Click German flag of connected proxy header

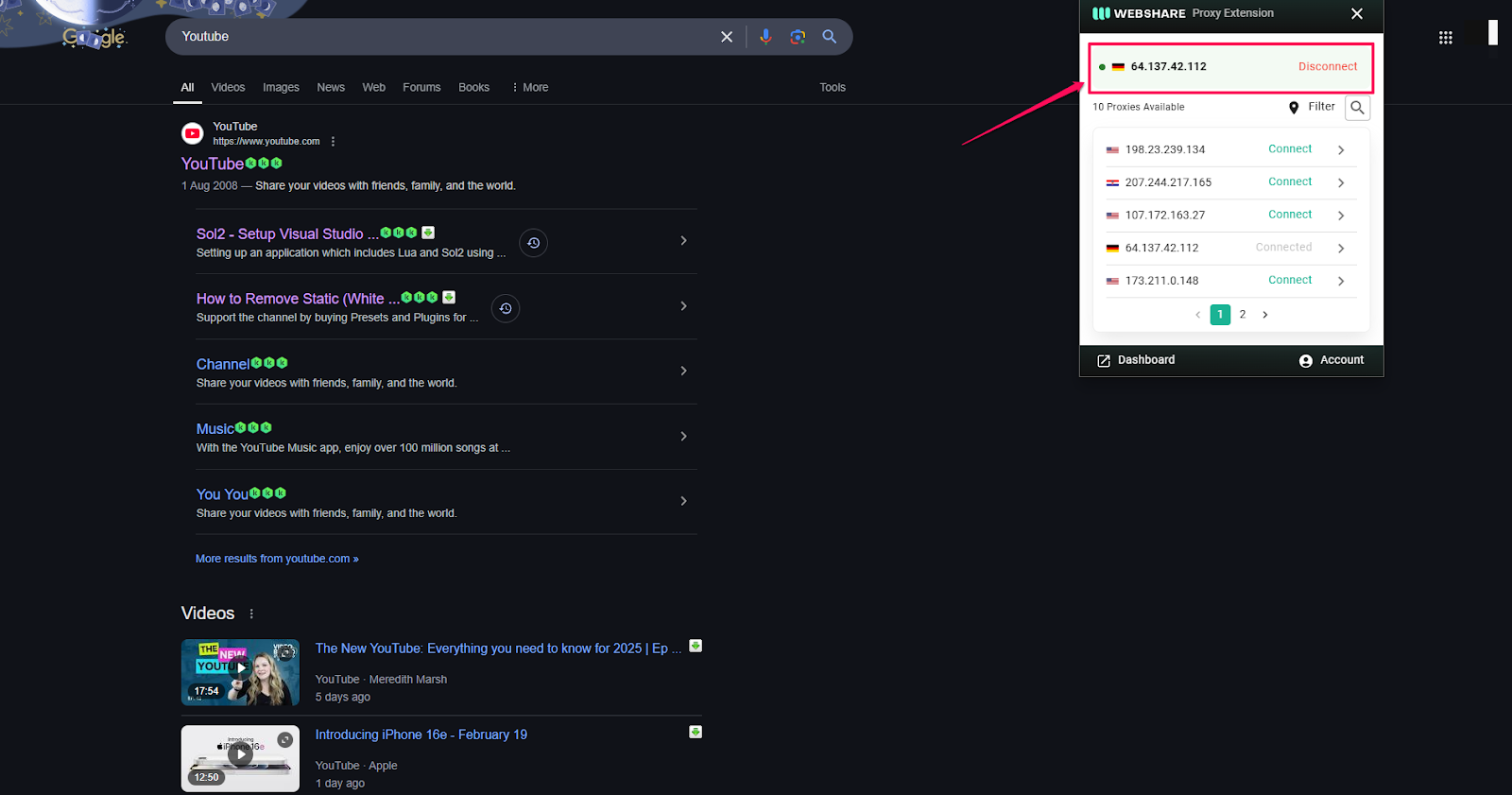pyautogui.click(x=1118, y=67)
